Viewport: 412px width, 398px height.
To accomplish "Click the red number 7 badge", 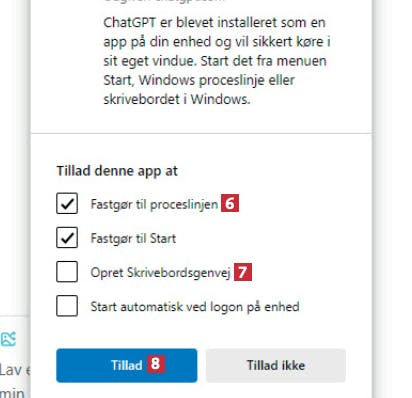I will (243, 272).
